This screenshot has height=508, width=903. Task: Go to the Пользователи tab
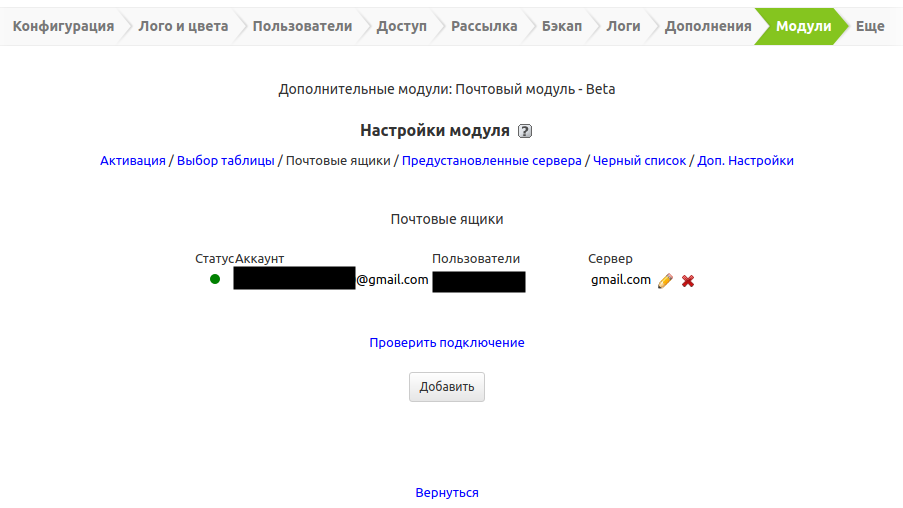coord(302,26)
